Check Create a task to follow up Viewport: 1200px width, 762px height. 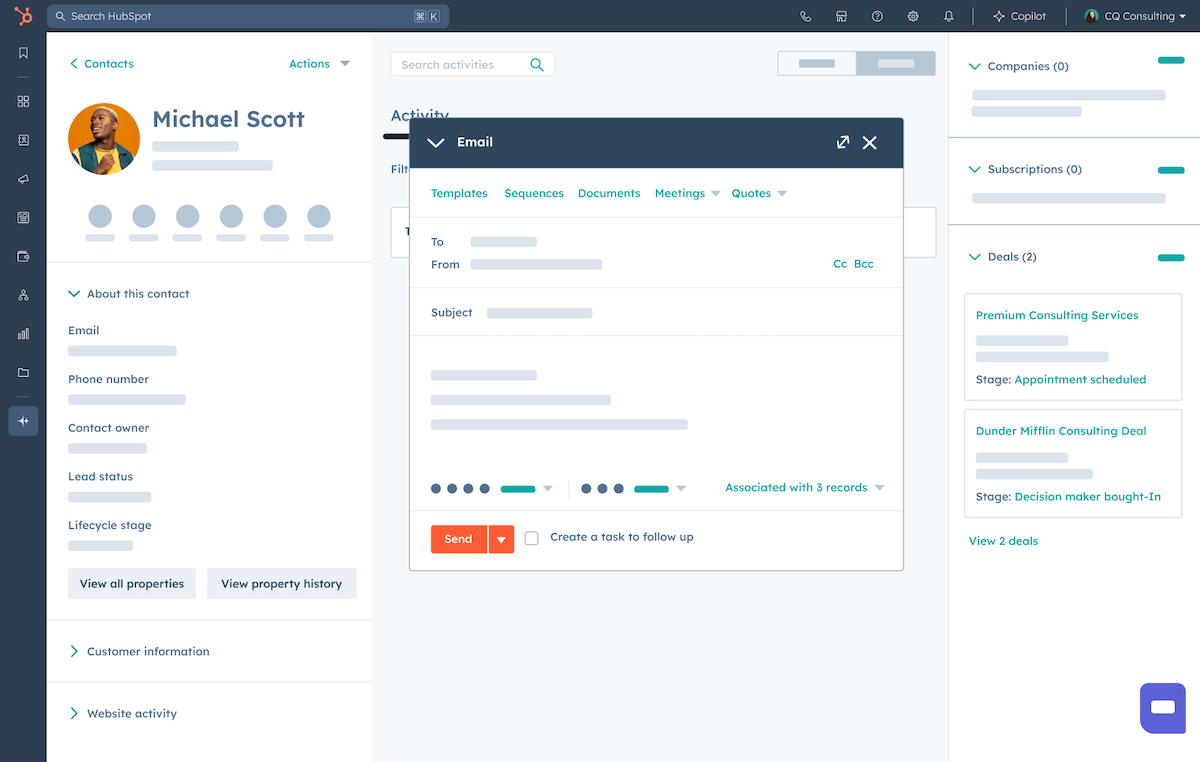pyautogui.click(x=532, y=538)
